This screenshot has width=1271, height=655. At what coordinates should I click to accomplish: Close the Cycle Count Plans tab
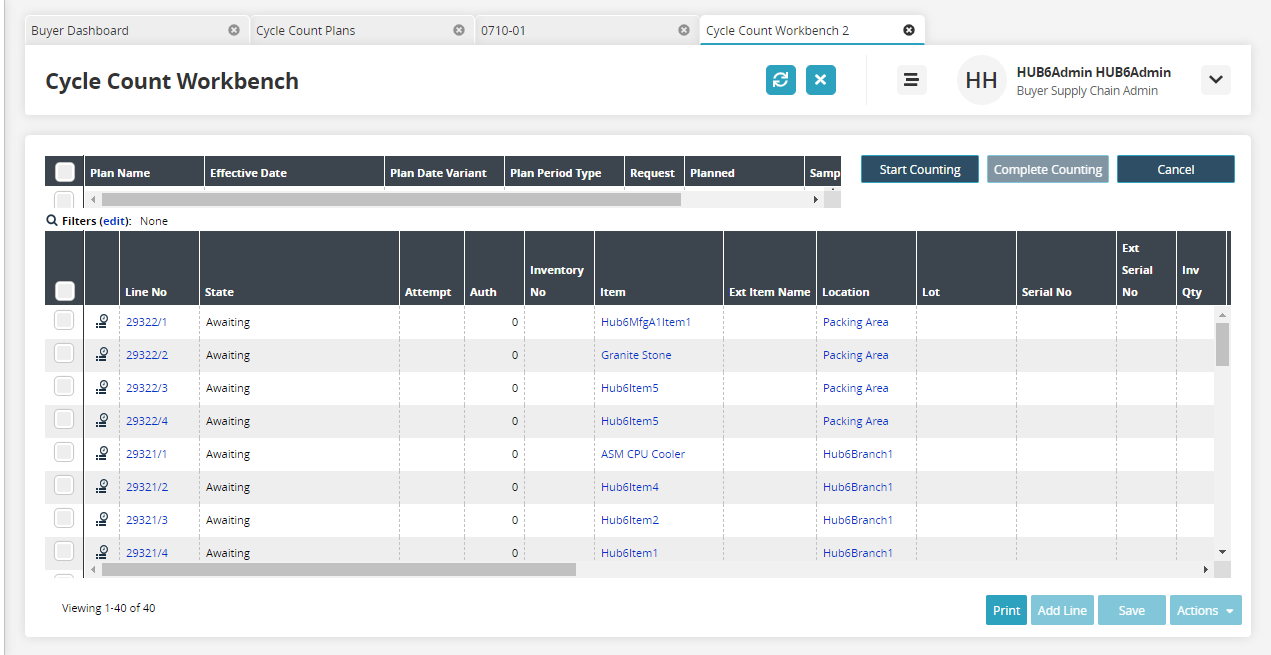point(459,30)
